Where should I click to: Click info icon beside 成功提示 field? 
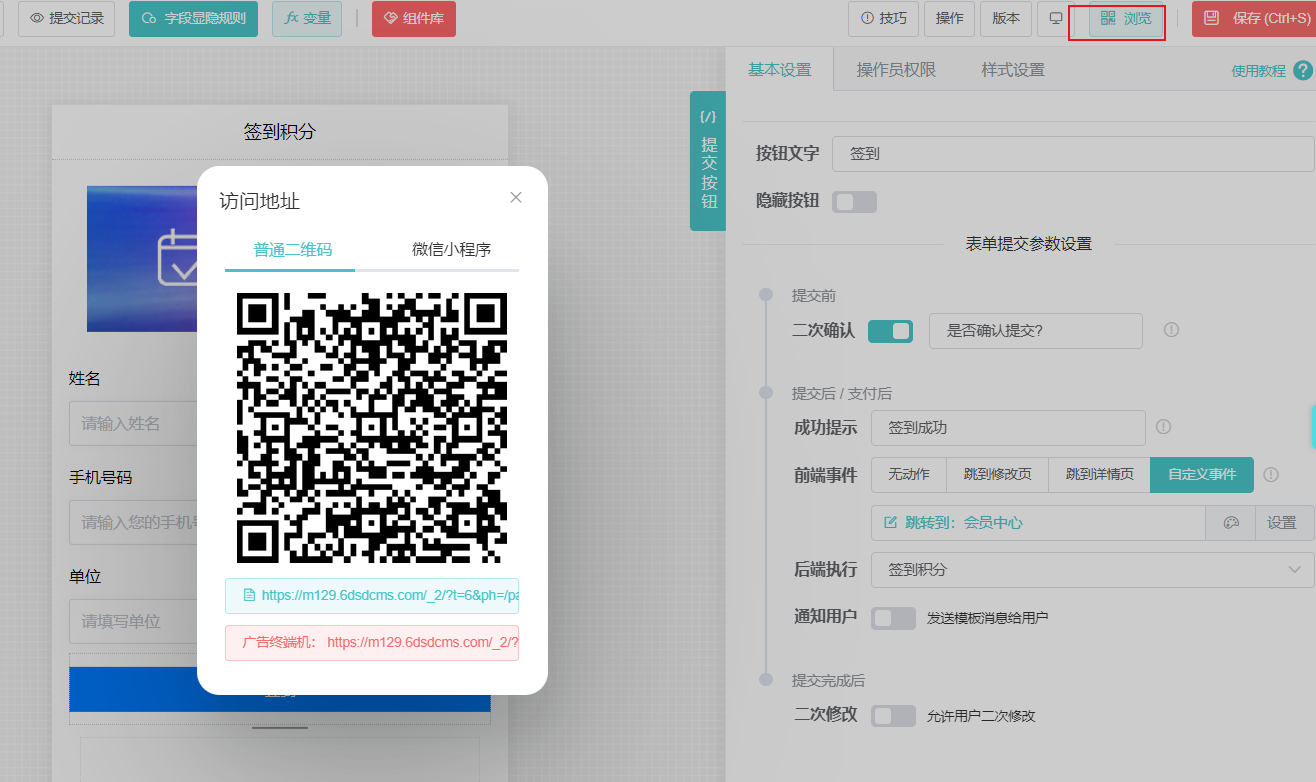(1163, 427)
